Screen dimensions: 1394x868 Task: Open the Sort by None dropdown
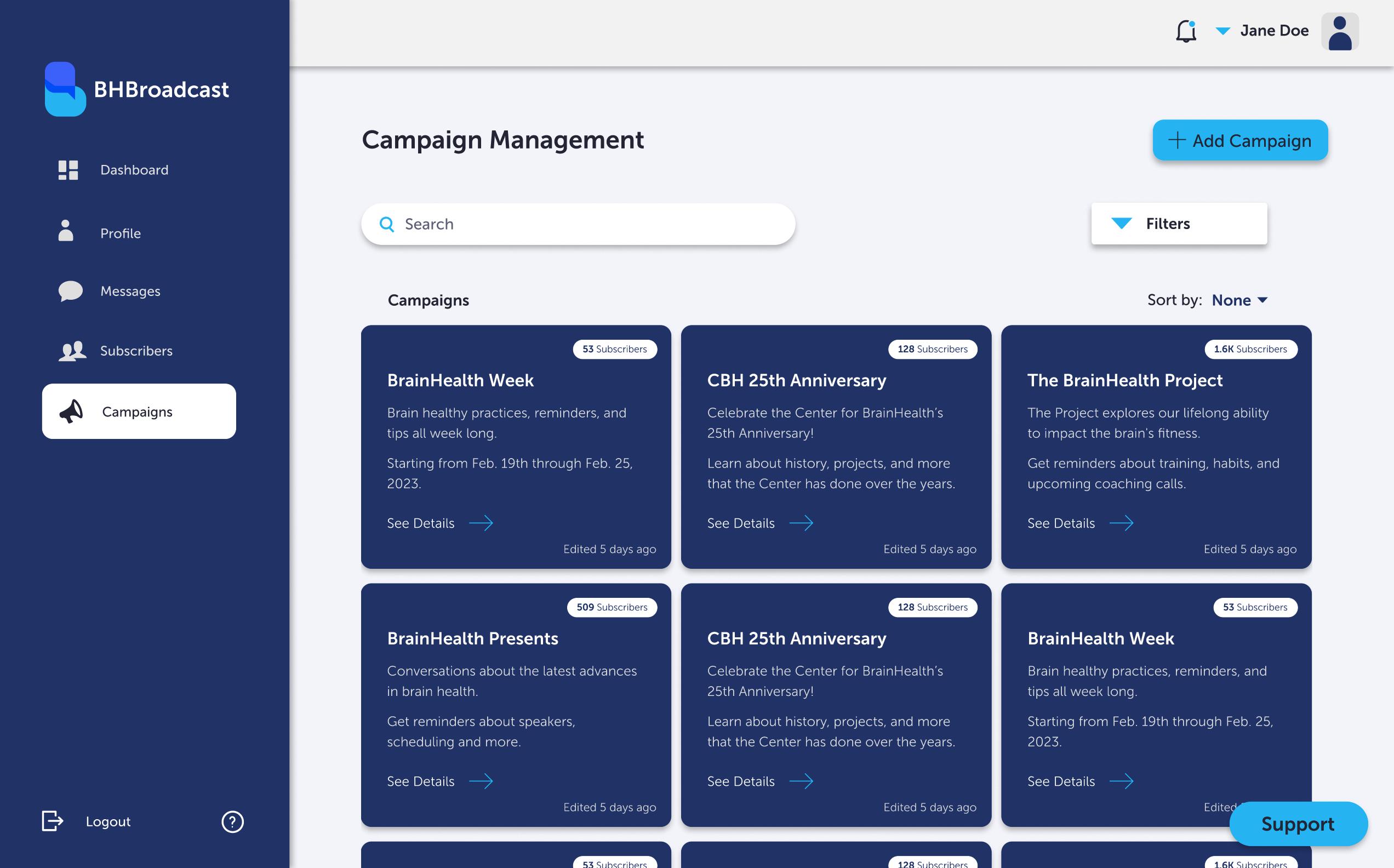(x=1239, y=300)
